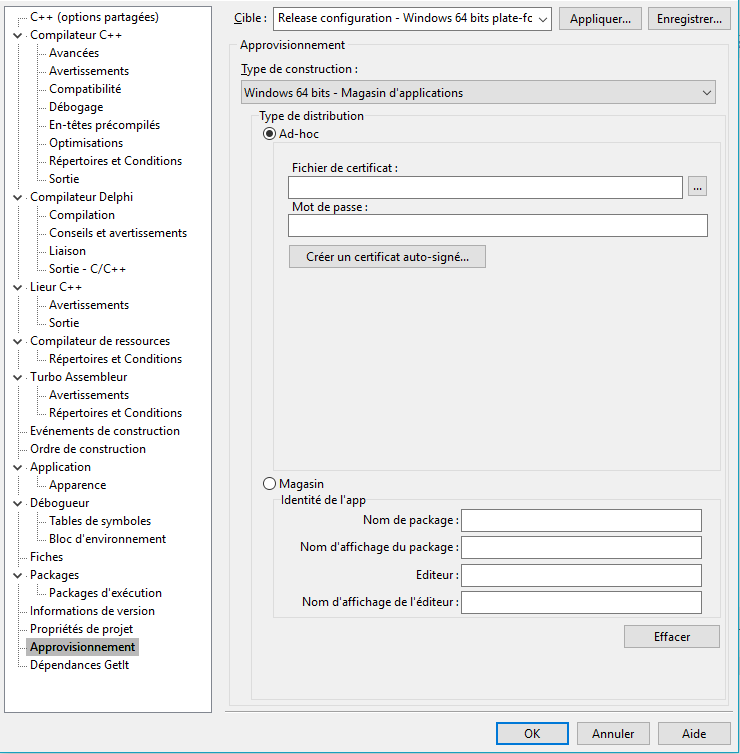Collapse the Application tree node
This screenshot has width=740, height=754.
tap(18, 467)
